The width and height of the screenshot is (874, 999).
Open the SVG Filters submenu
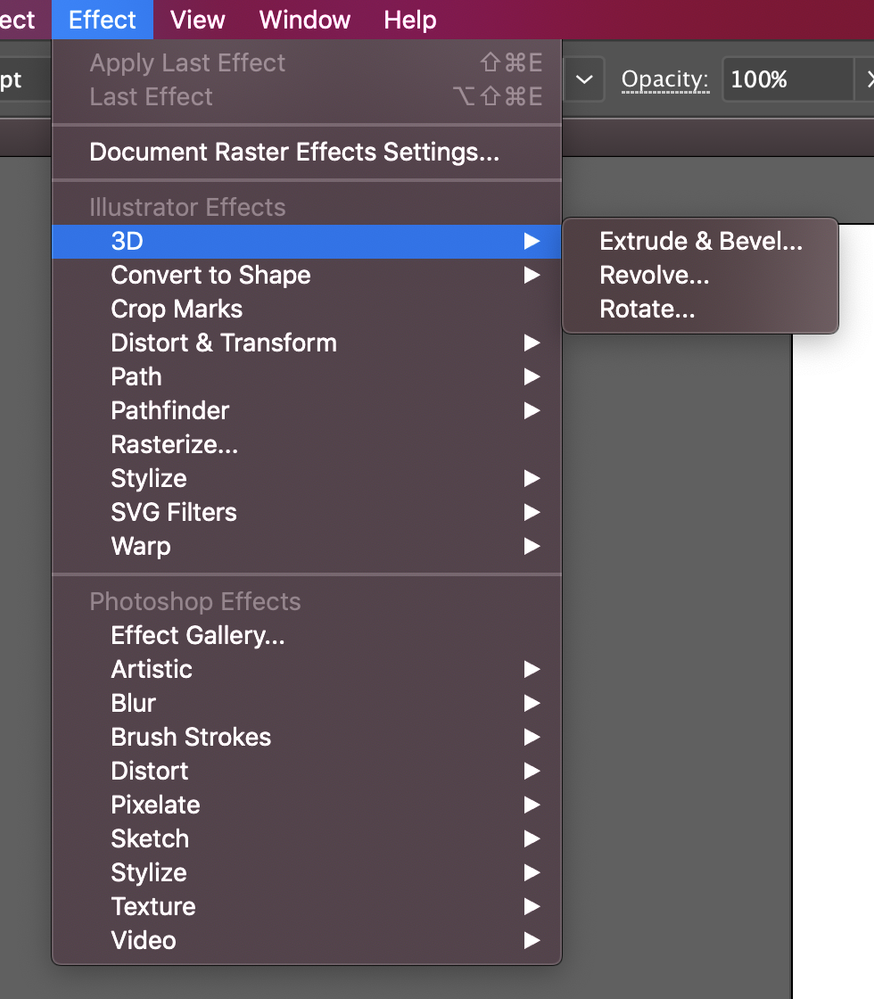[x=174, y=512]
